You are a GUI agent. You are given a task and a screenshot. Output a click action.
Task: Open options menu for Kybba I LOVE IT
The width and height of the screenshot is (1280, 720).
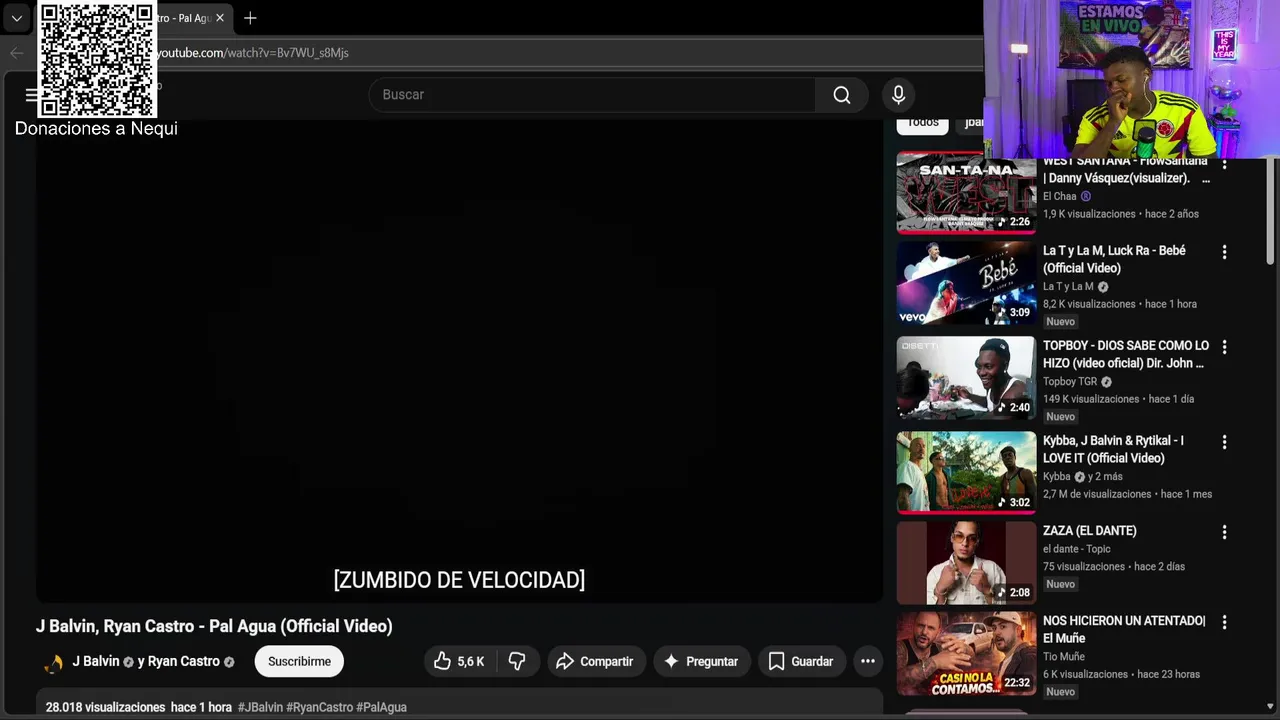click(1224, 442)
